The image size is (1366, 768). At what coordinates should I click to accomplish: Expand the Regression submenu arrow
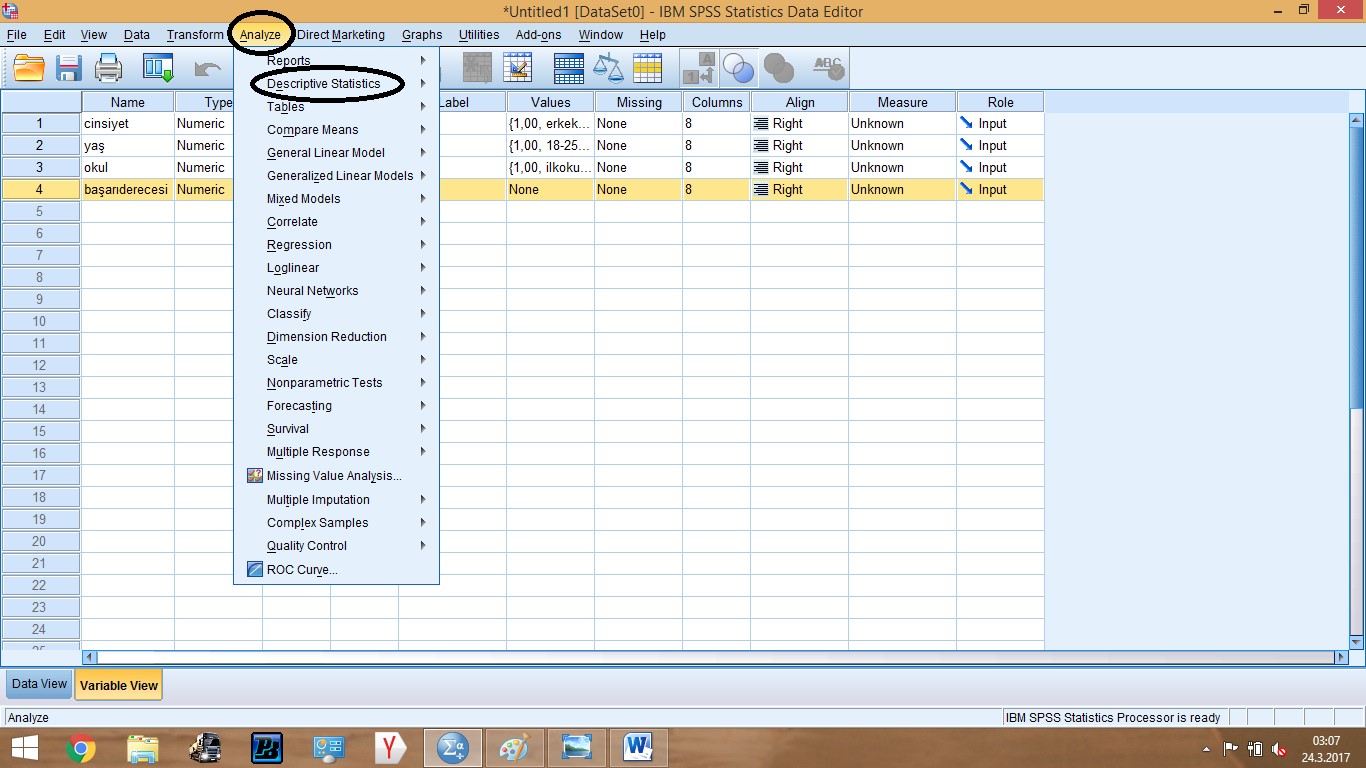point(423,245)
